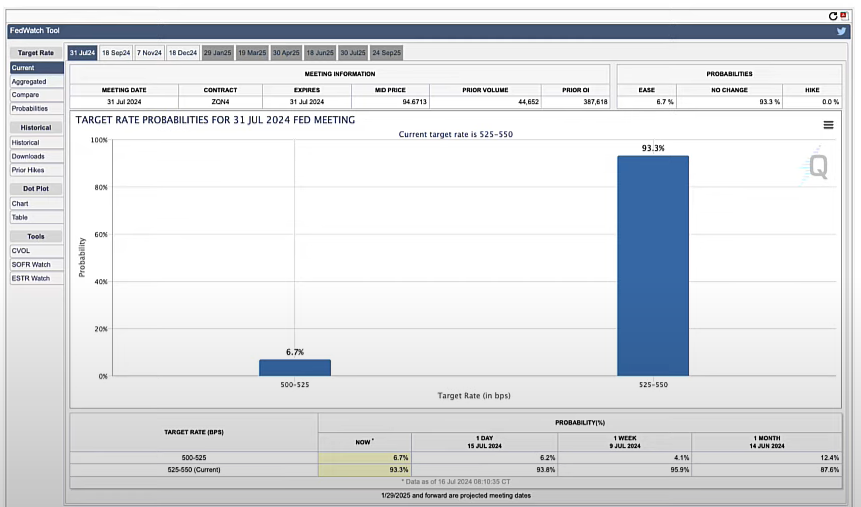Switch to the 7 Nov24 meeting tab
This screenshot has width=861, height=507.
[149, 52]
